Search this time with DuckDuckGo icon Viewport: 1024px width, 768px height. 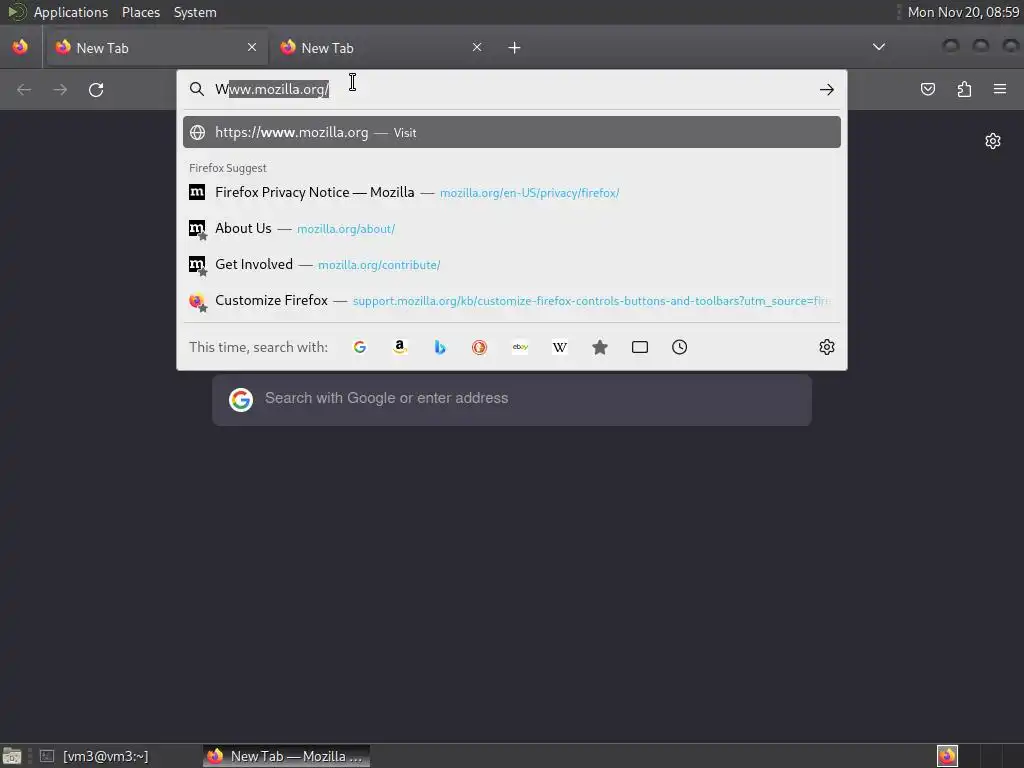(479, 347)
